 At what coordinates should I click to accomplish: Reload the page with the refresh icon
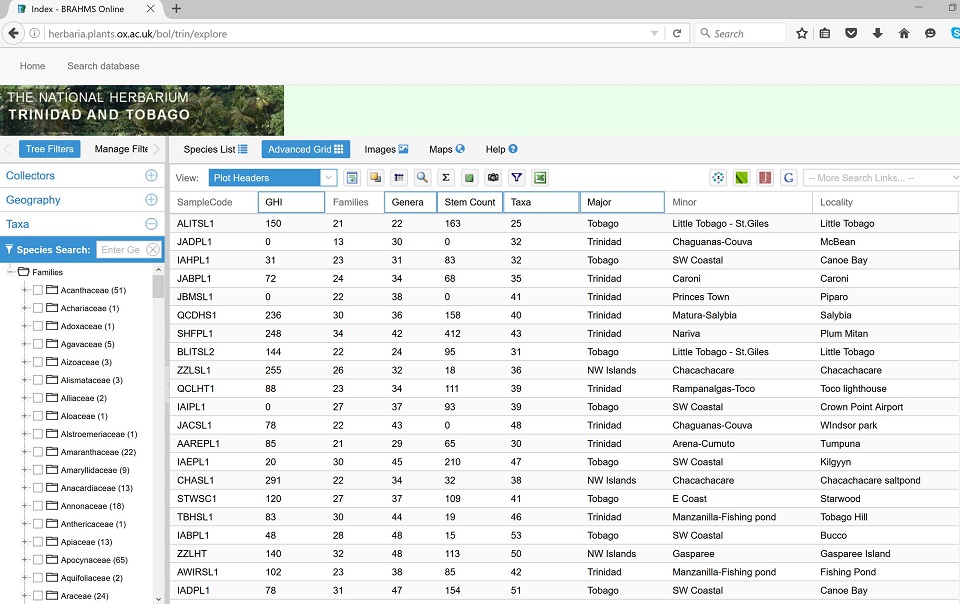tap(677, 34)
